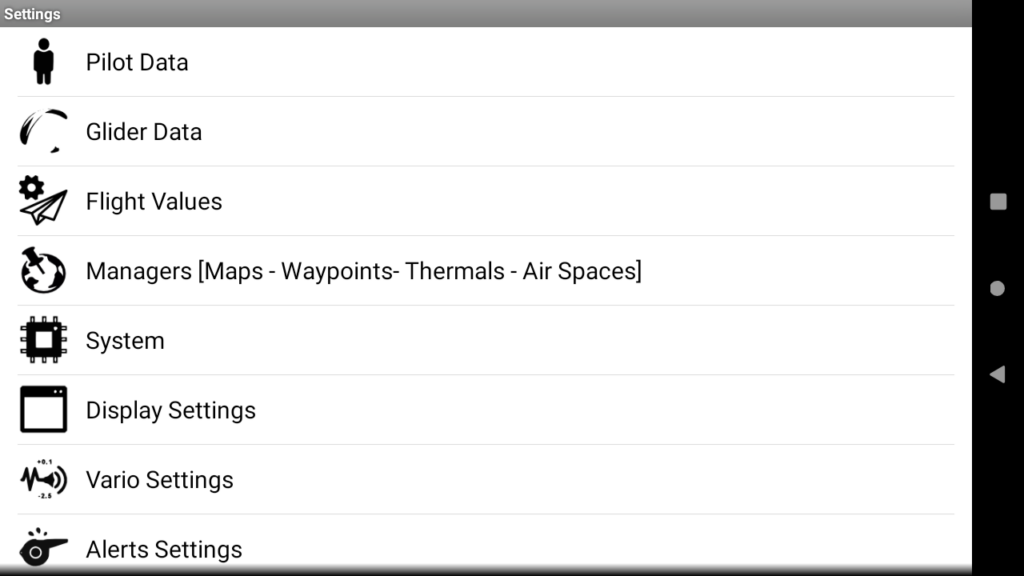The image size is (1024, 576).
Task: Tap the Android recent apps square
Action: 998,201
